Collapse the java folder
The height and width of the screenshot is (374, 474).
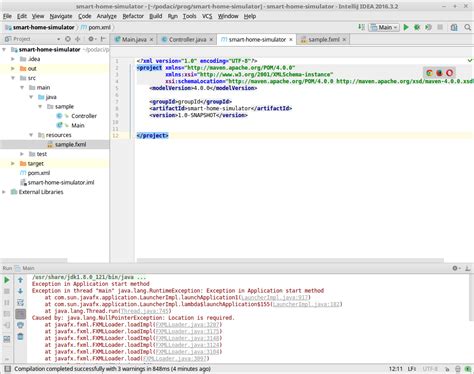point(31,97)
